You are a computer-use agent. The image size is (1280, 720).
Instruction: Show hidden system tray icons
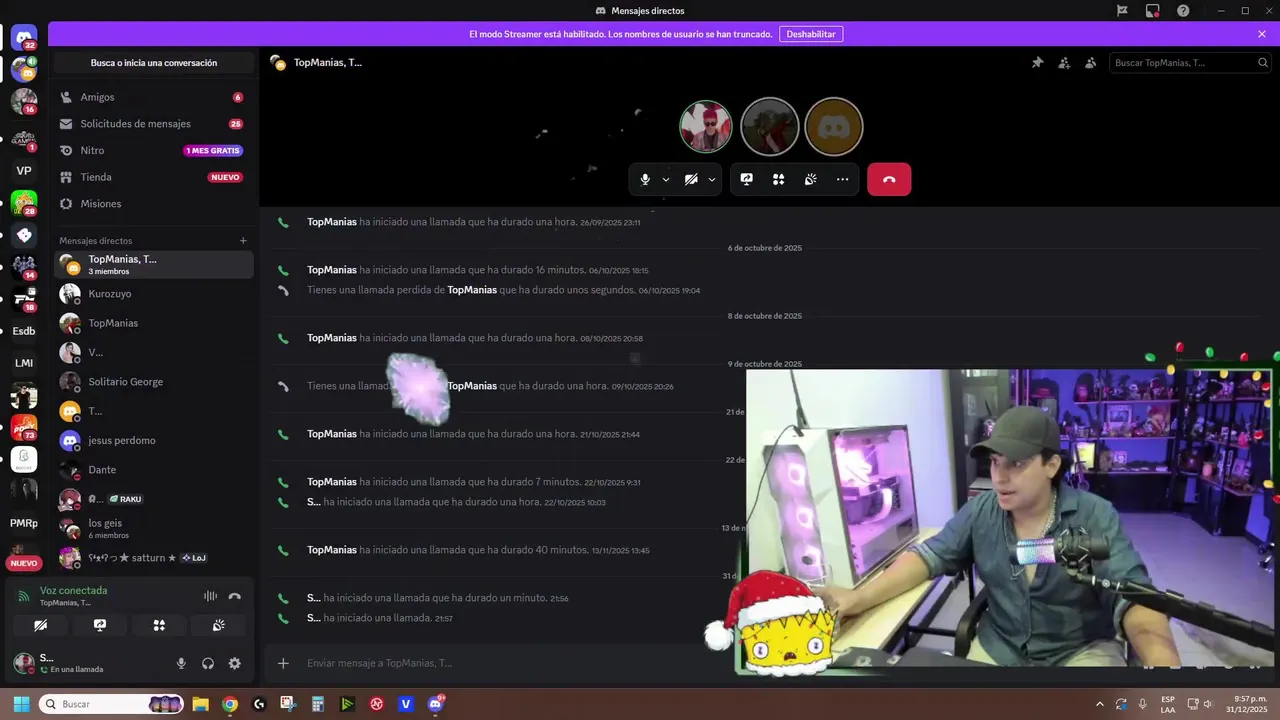coord(1100,704)
